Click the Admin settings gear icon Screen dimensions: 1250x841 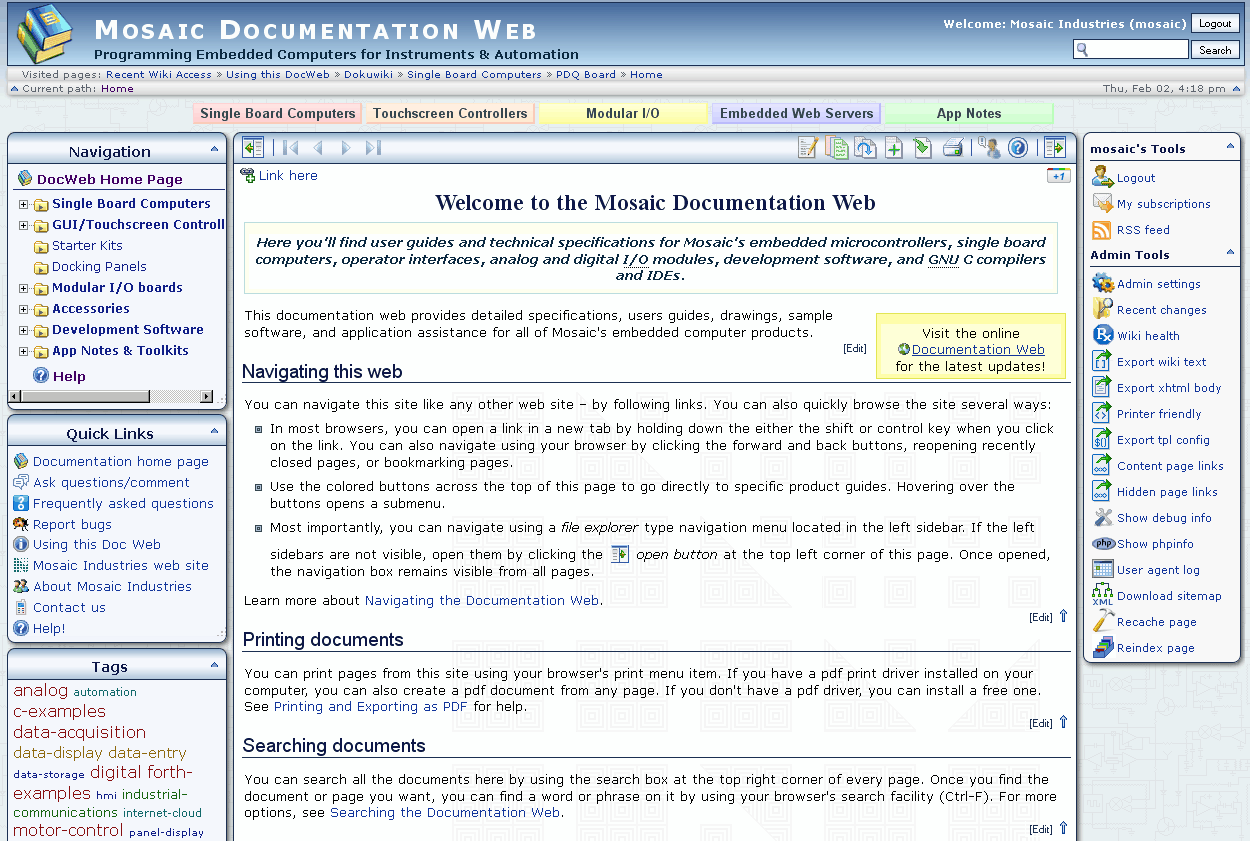(x=1102, y=284)
